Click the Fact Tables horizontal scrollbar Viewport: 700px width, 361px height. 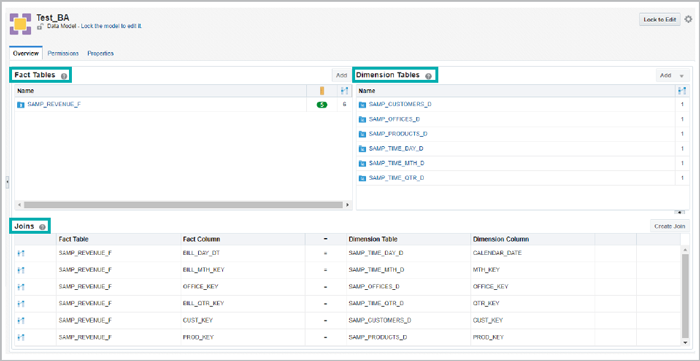[x=183, y=205]
